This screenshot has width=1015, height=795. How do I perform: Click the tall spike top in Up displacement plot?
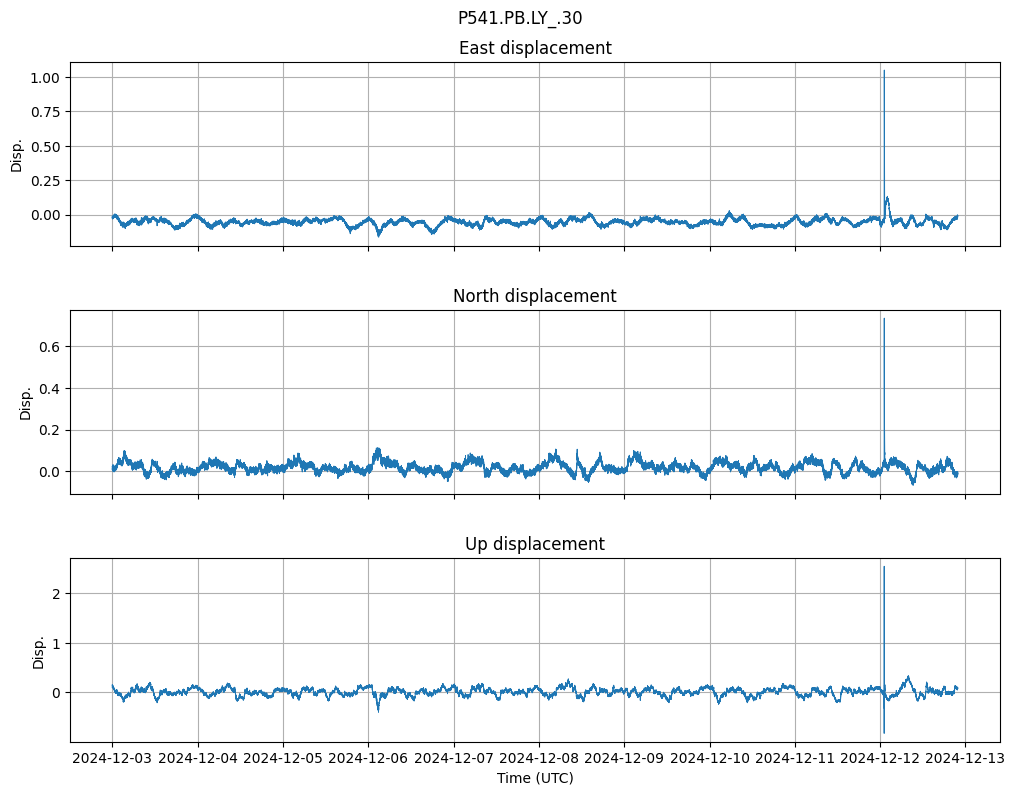(x=883, y=567)
